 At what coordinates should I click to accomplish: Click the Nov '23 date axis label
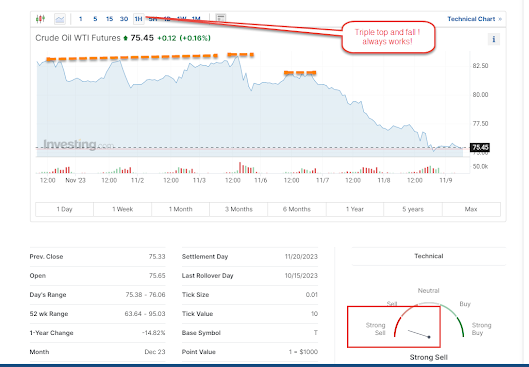(76, 180)
